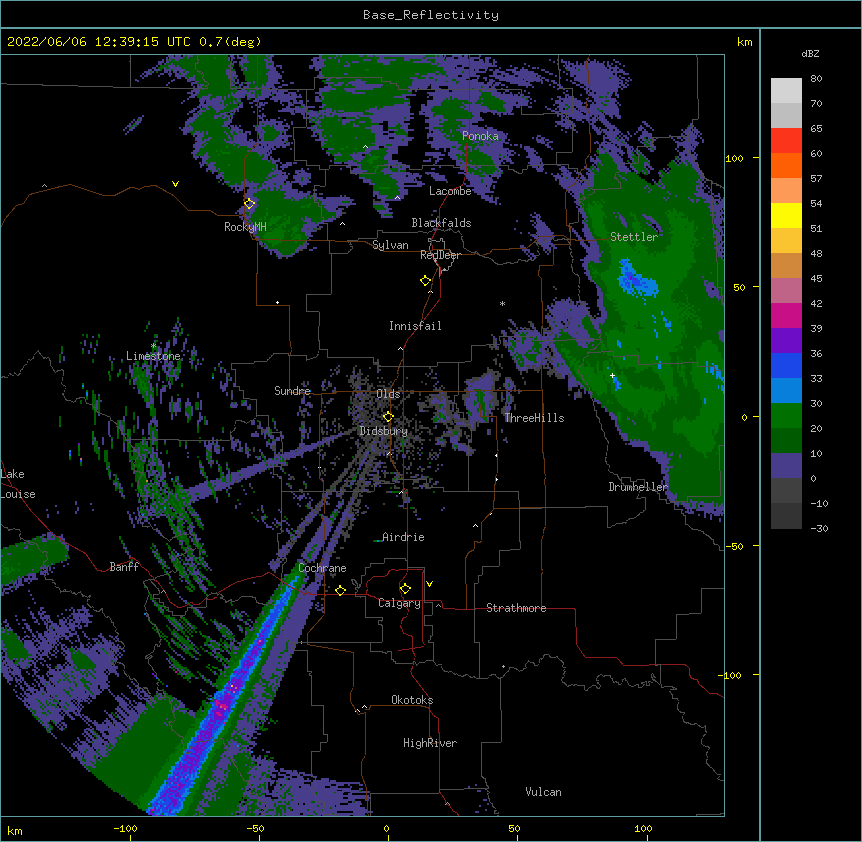This screenshot has height=842, width=862.
Task: Click the Lake Louise label at the left edge
Action: tap(18, 484)
